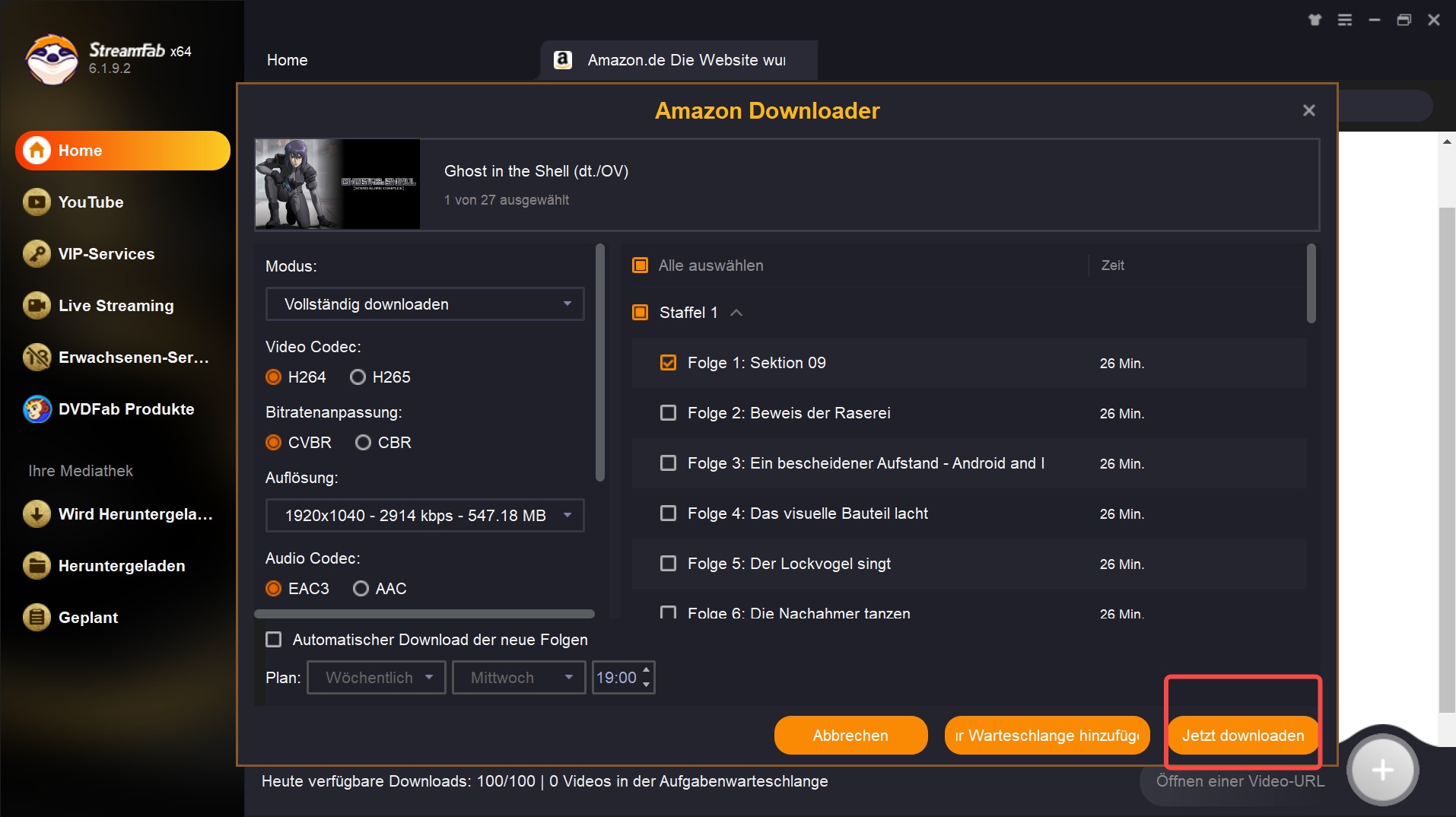Switch to the Amazon.de browser tab

[679, 60]
